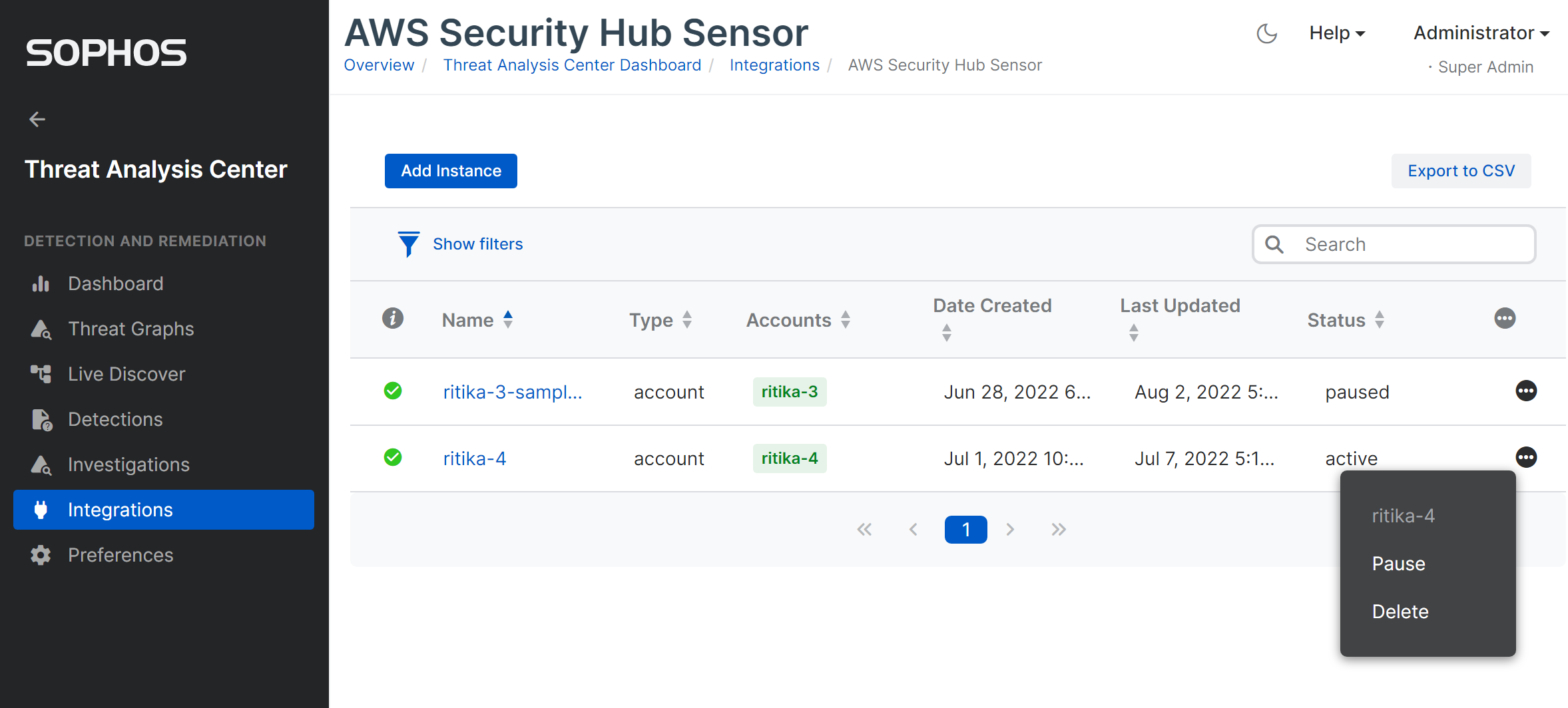Viewport: 1568px width, 708px height.
Task: Choose Delete in the ritika-4 context menu
Action: point(1400,612)
